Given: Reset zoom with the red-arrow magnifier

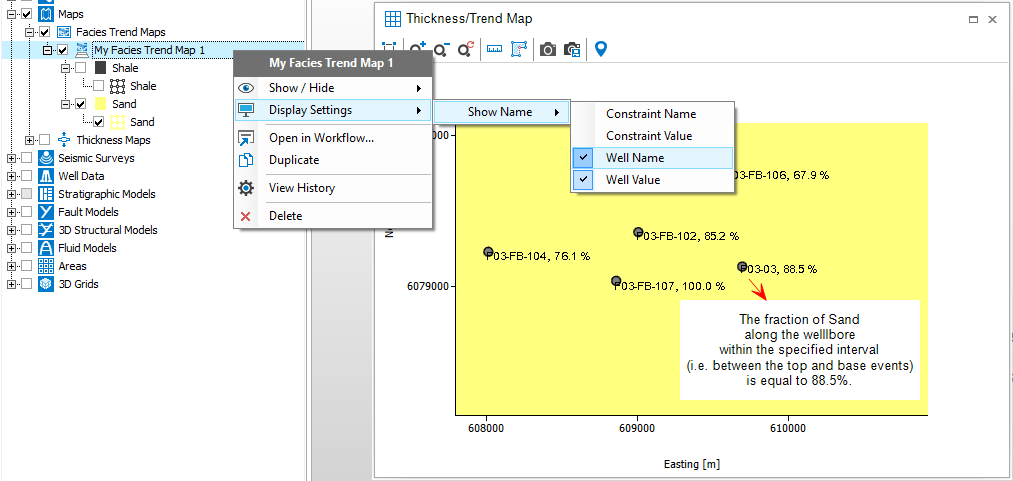Looking at the screenshot, I should pyautogui.click(x=465, y=48).
